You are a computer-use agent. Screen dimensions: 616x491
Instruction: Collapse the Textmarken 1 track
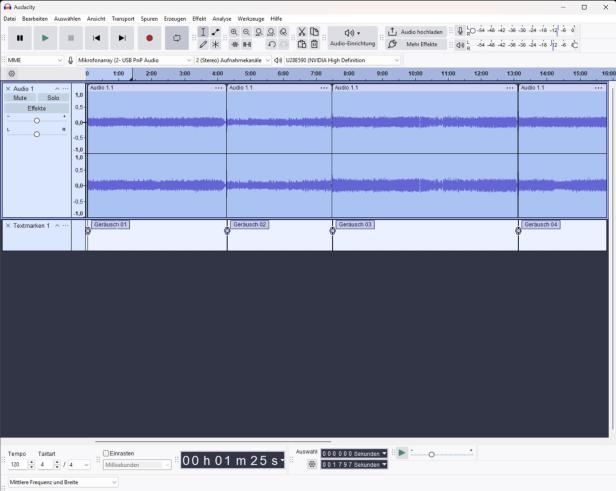point(57,225)
